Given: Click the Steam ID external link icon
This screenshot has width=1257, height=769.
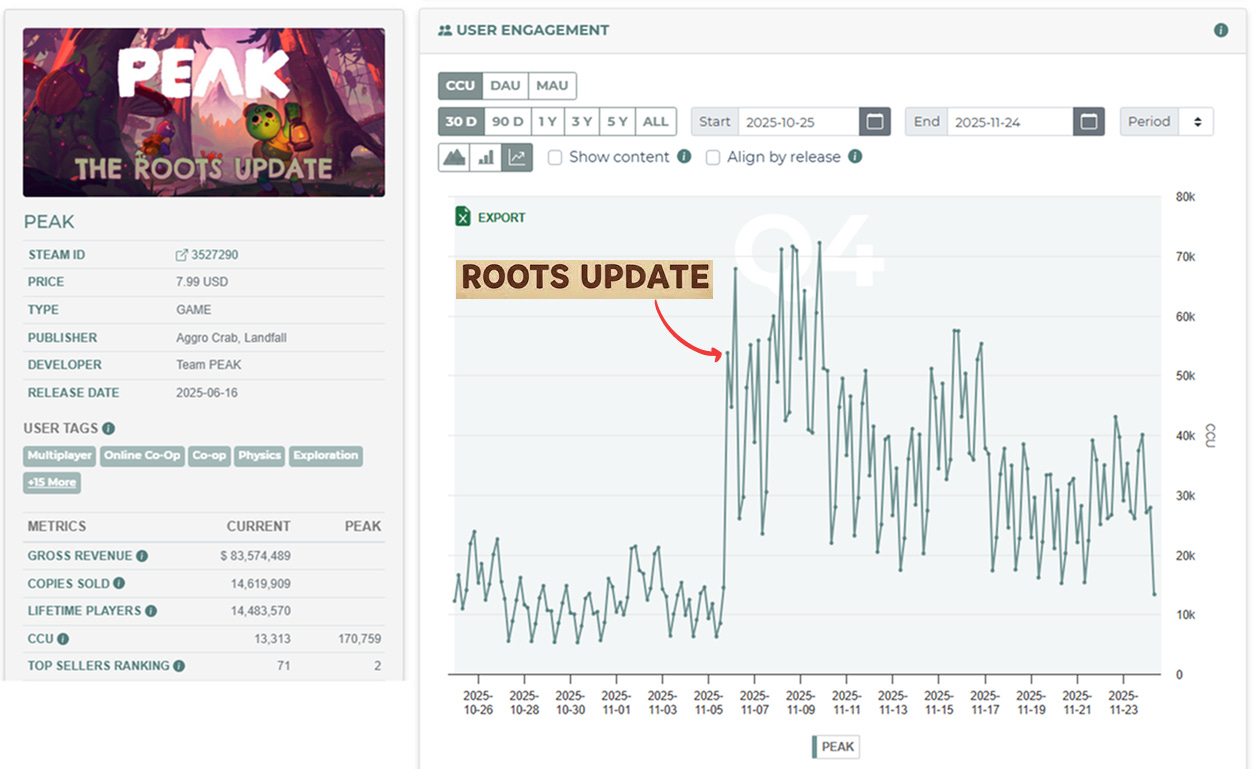Looking at the screenshot, I should tap(182, 255).
